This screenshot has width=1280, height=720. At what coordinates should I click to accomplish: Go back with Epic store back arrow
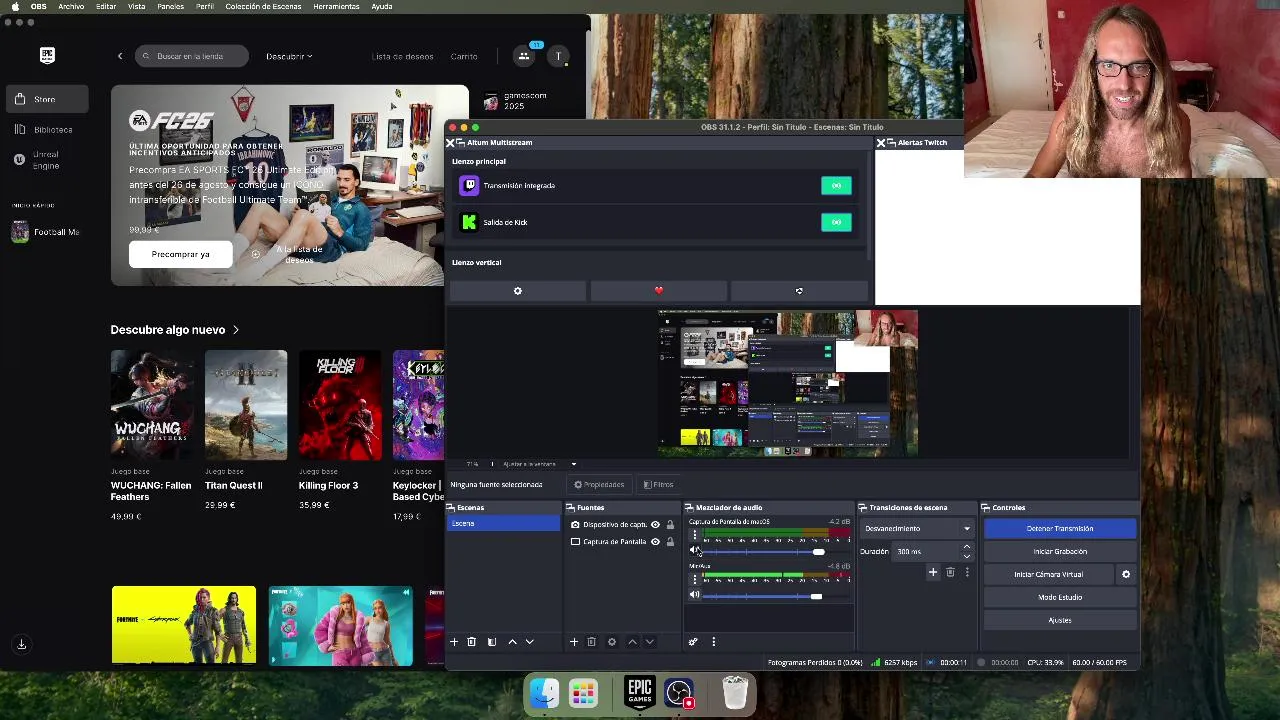[x=120, y=56]
